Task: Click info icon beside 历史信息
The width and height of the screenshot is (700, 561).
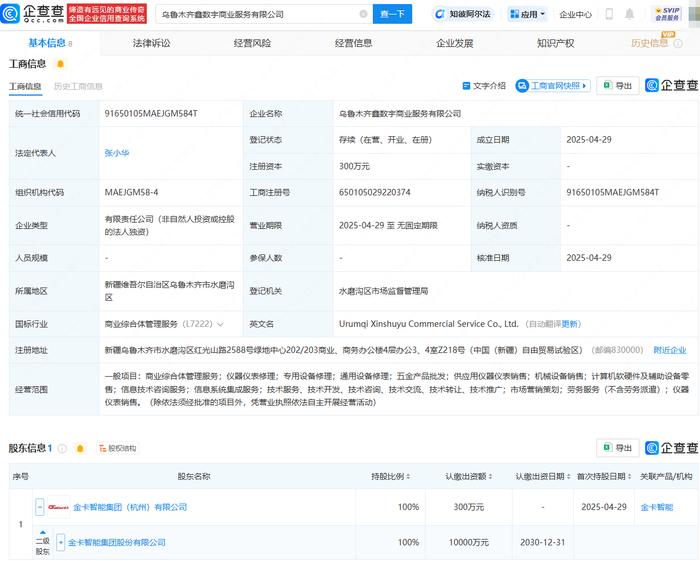Action: click(x=678, y=43)
